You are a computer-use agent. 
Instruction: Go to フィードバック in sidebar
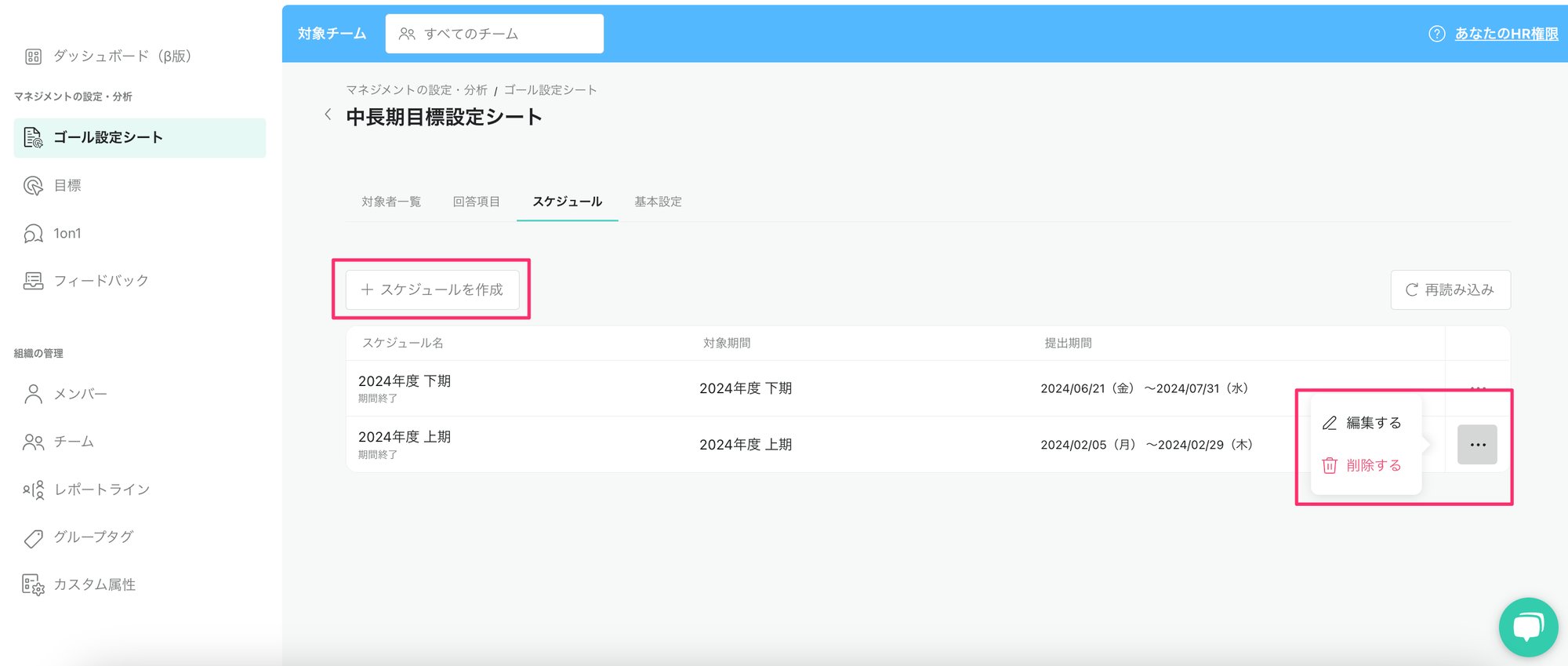tap(100, 281)
